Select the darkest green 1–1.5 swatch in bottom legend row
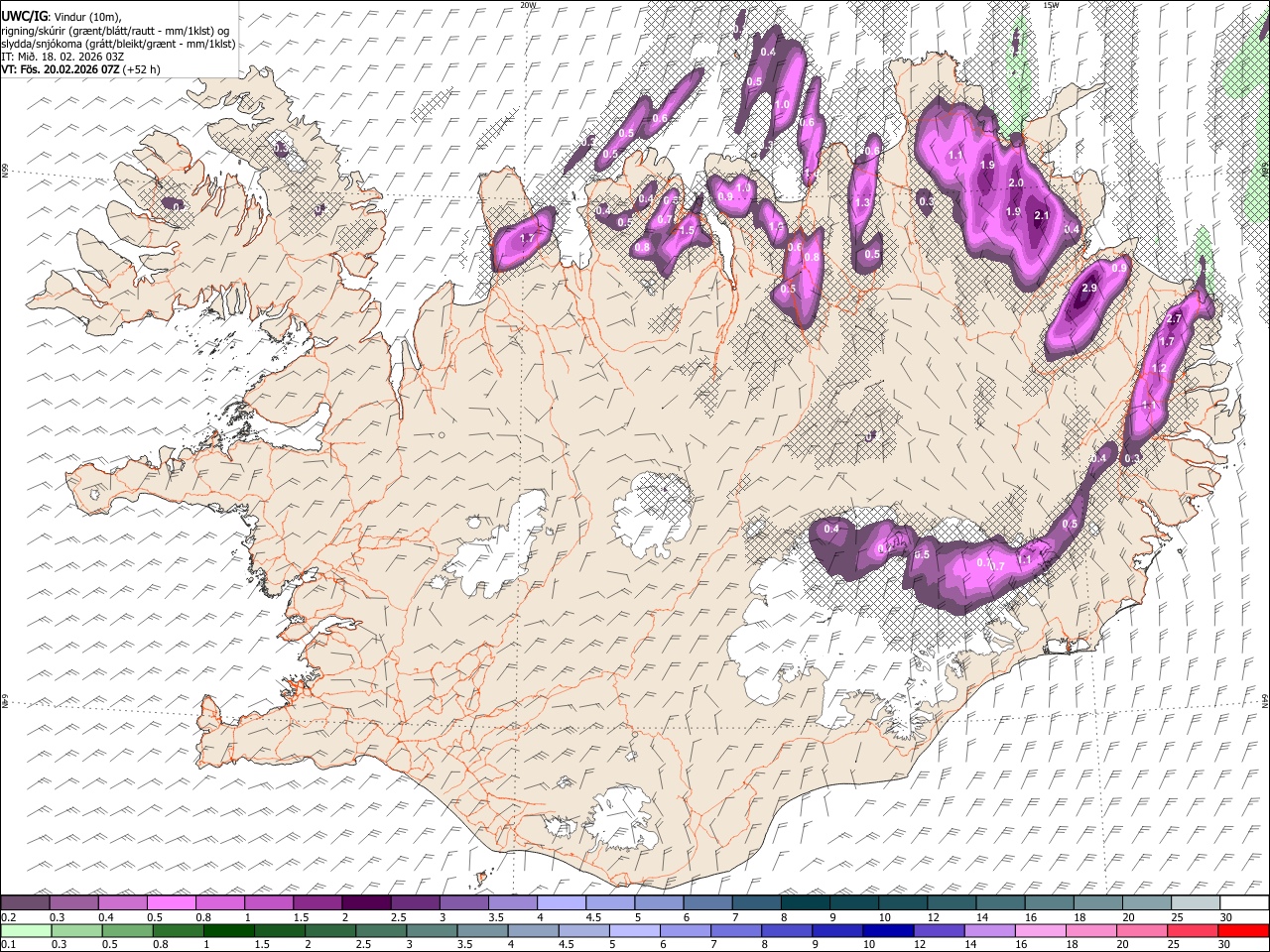Image resolution: width=1270 pixels, height=952 pixels. 229,930
